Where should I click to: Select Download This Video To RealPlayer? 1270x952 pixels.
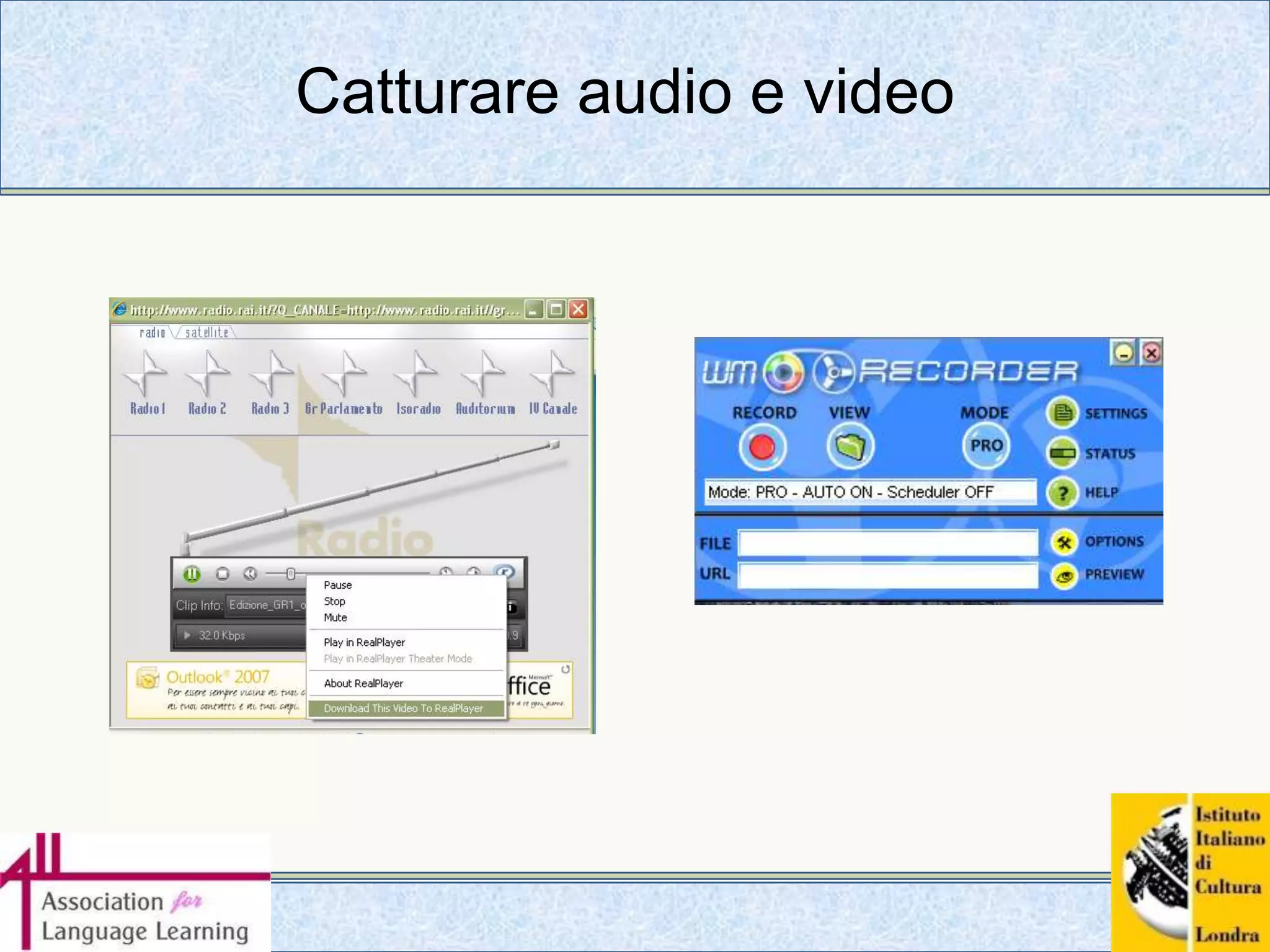point(403,708)
